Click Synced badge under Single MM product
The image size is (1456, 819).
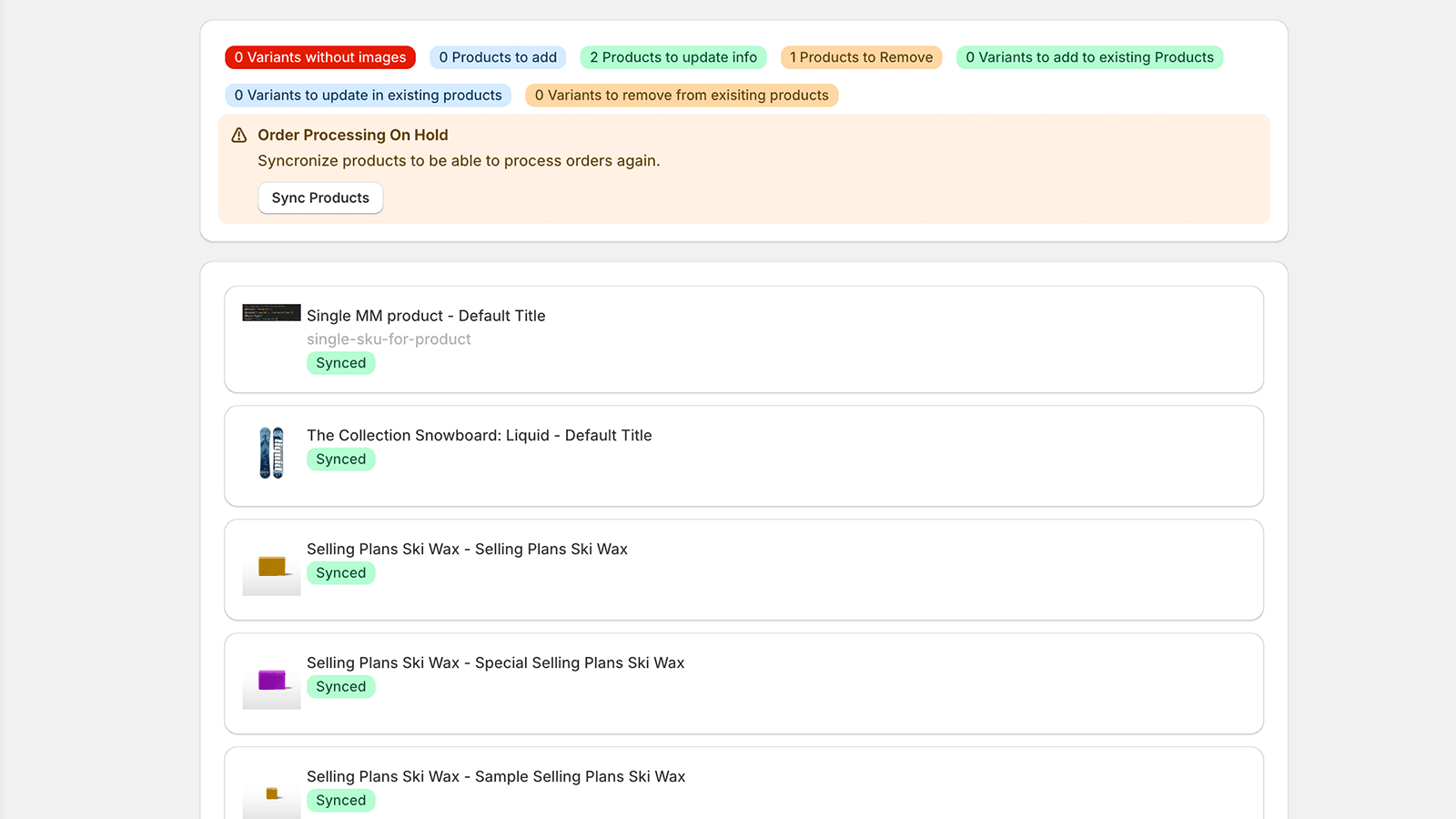(341, 363)
